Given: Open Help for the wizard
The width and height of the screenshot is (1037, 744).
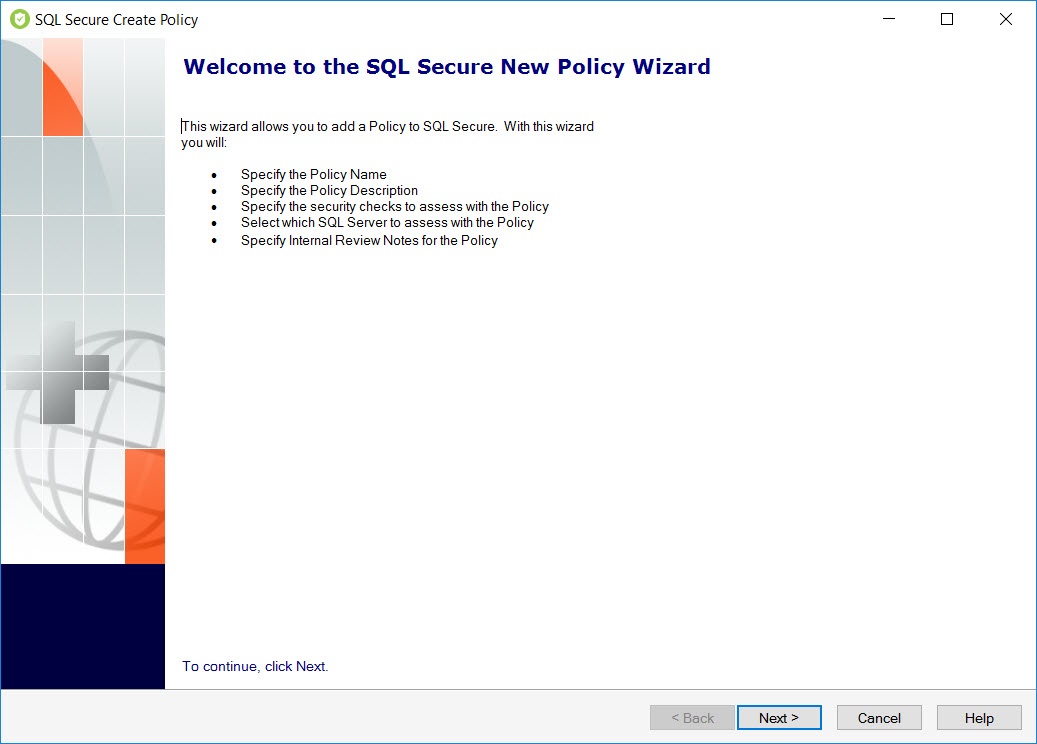Looking at the screenshot, I should pyautogui.click(x=979, y=718).
